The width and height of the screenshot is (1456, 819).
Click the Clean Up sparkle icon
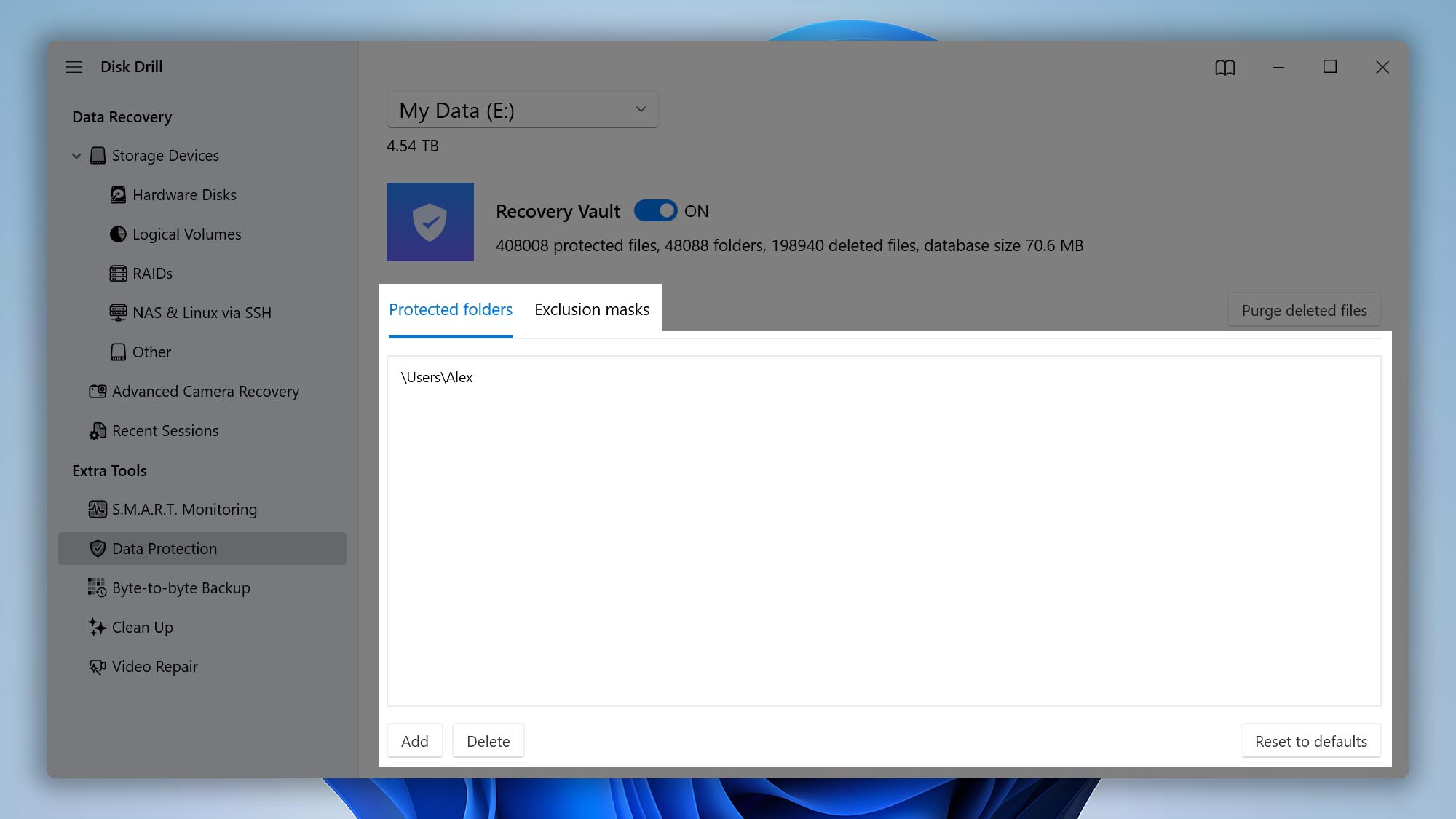pyautogui.click(x=98, y=628)
